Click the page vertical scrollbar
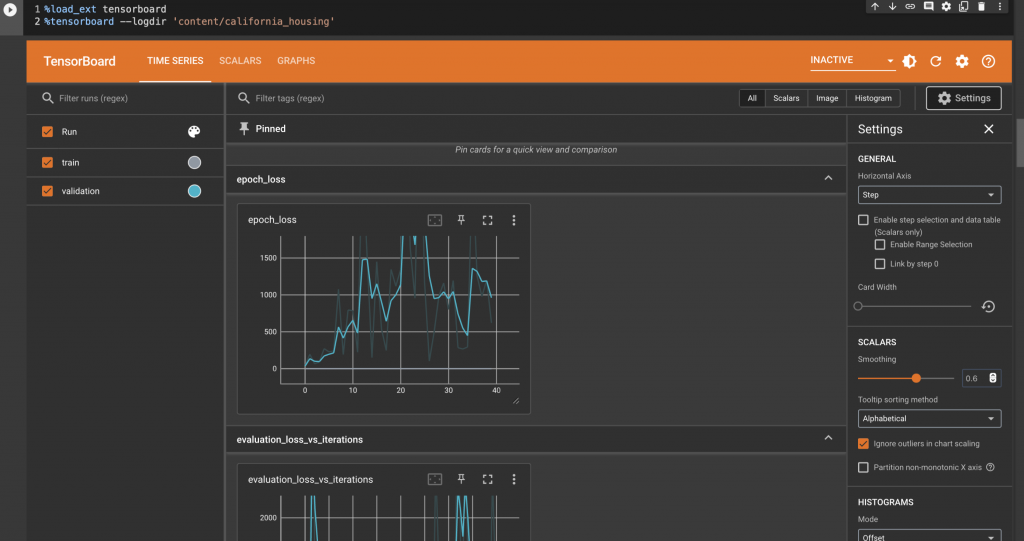 [1019, 142]
